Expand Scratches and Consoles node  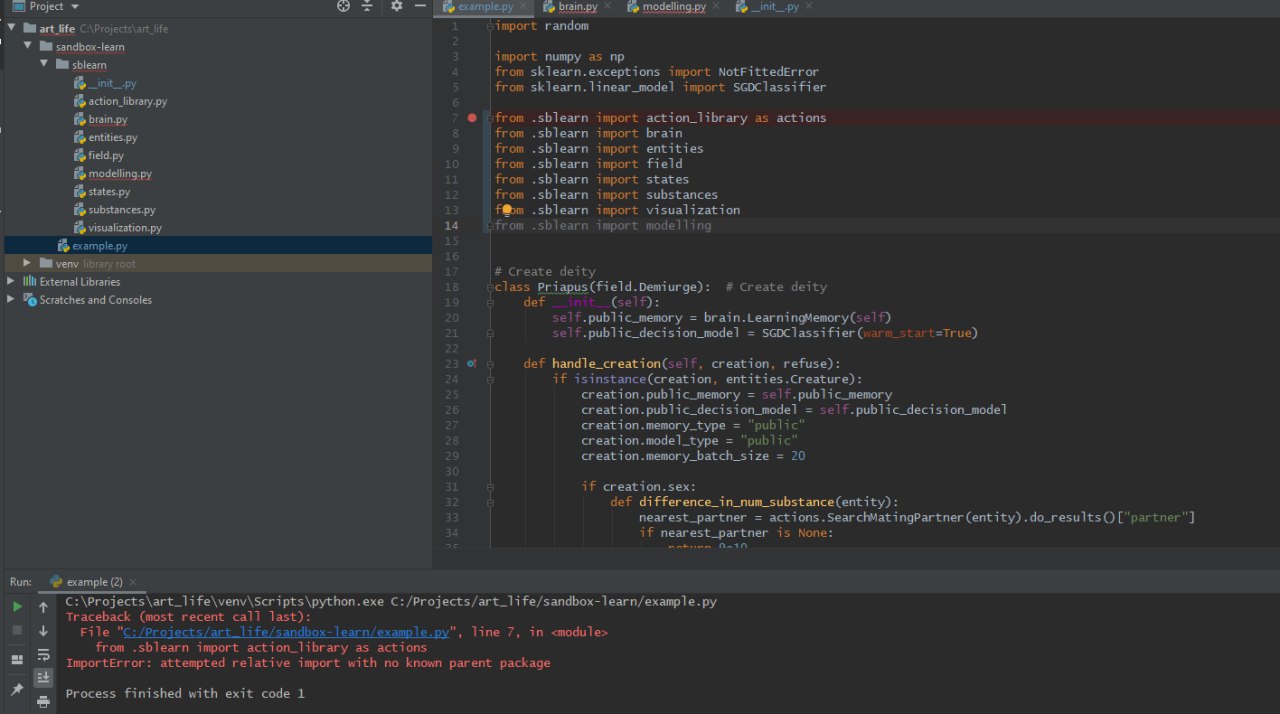point(11,300)
